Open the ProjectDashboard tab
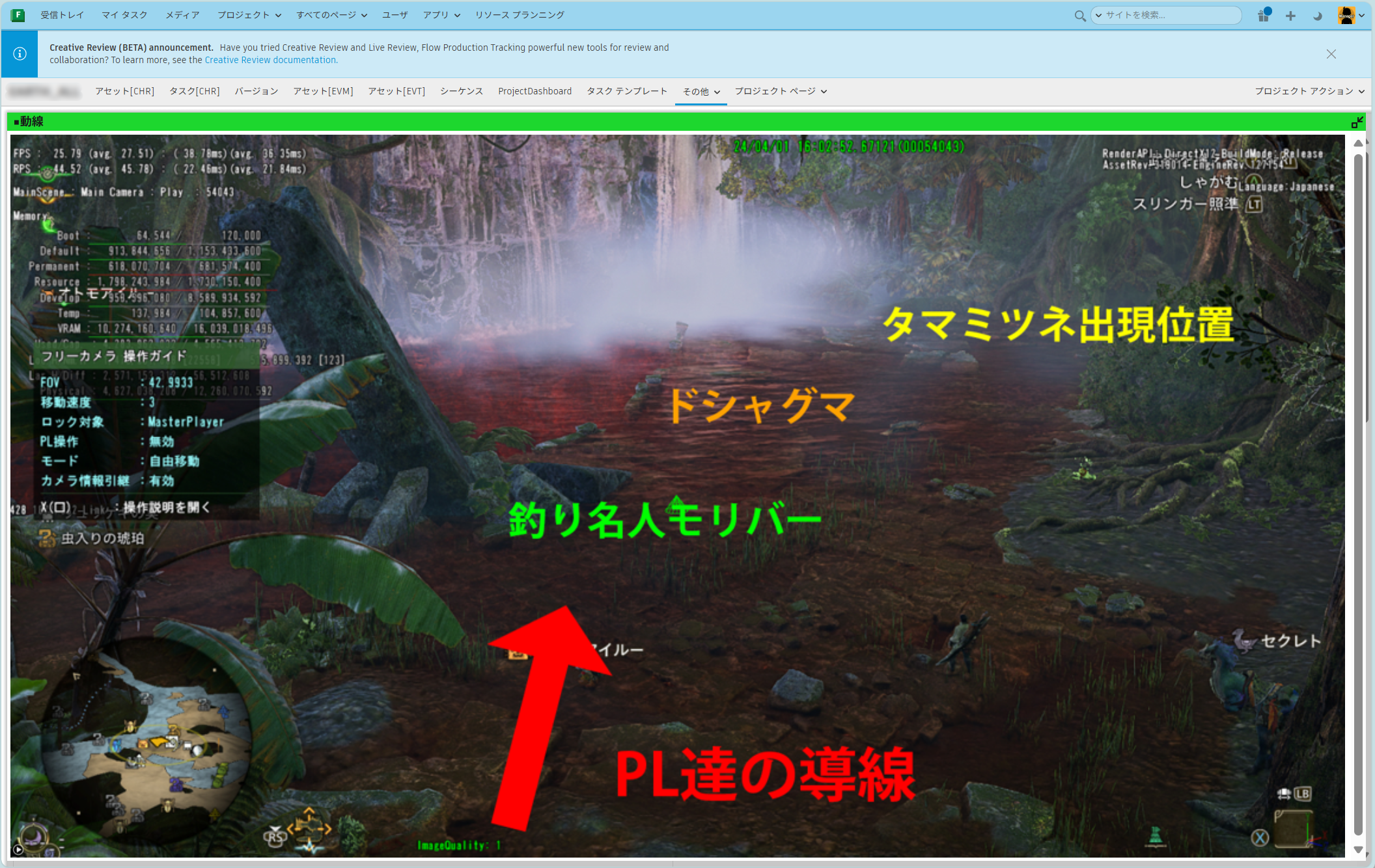Screen dimensions: 1375x868 [535, 91]
